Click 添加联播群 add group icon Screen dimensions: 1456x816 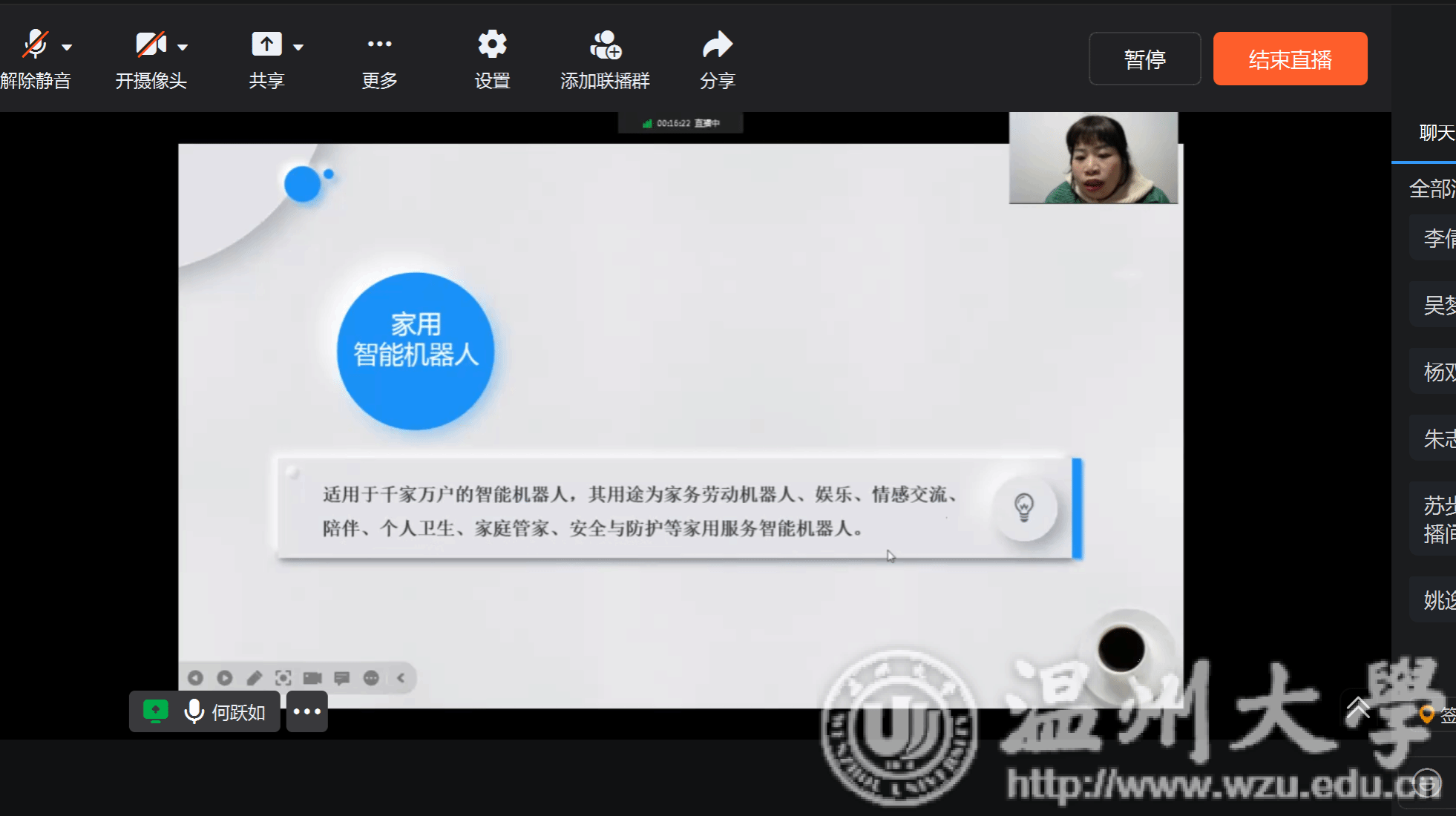(605, 46)
